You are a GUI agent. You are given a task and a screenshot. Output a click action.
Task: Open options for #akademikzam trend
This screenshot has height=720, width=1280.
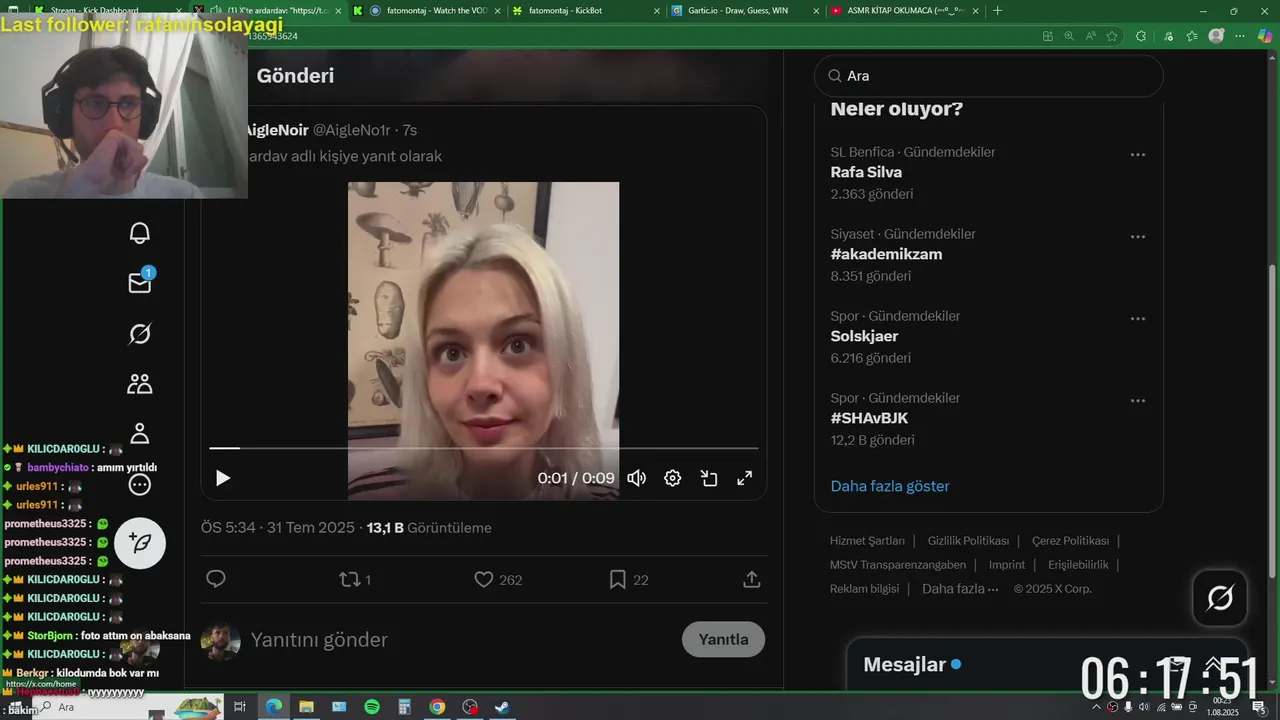point(1138,237)
